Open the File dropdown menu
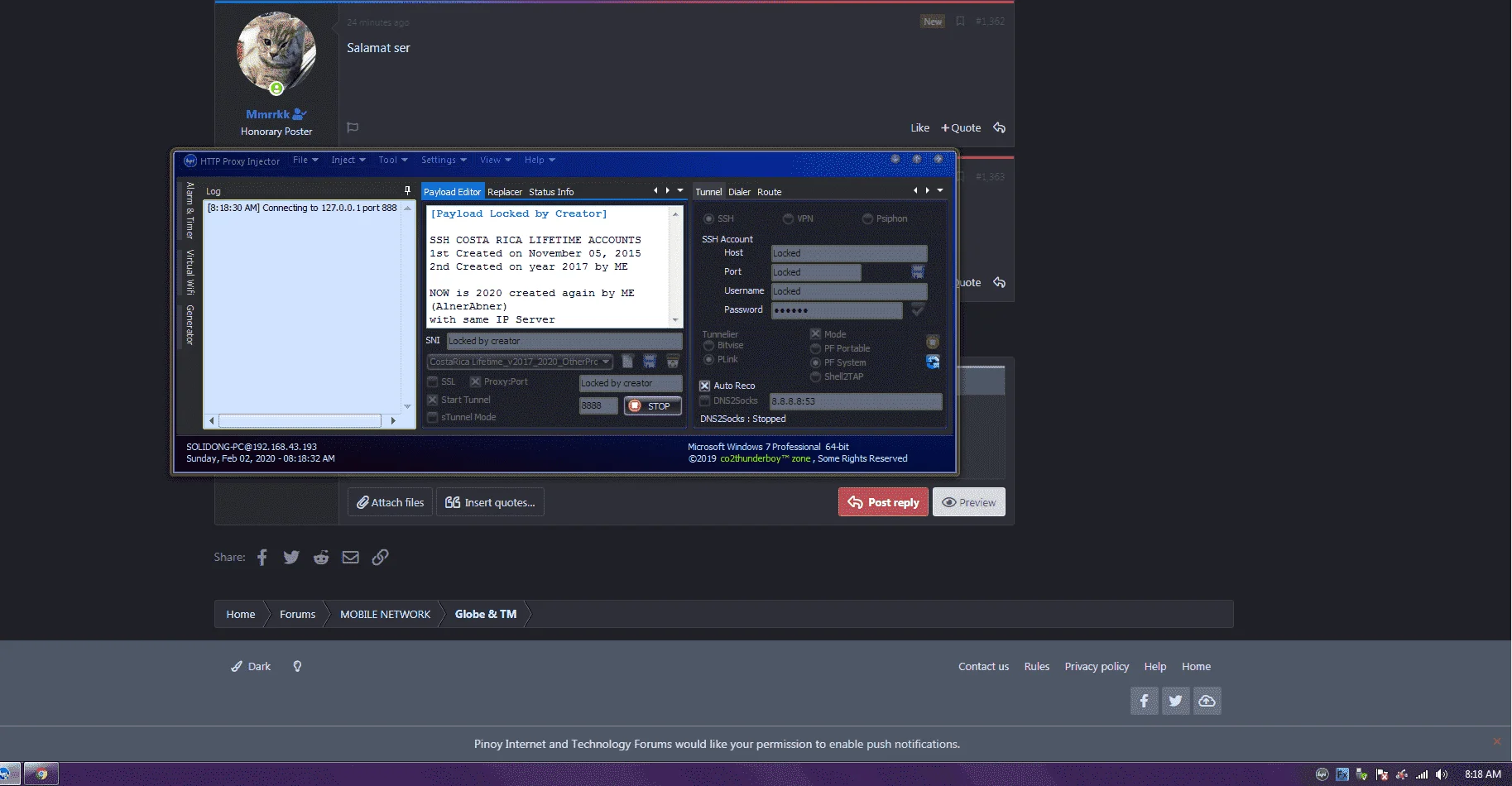This screenshot has width=1512, height=786. (x=305, y=160)
